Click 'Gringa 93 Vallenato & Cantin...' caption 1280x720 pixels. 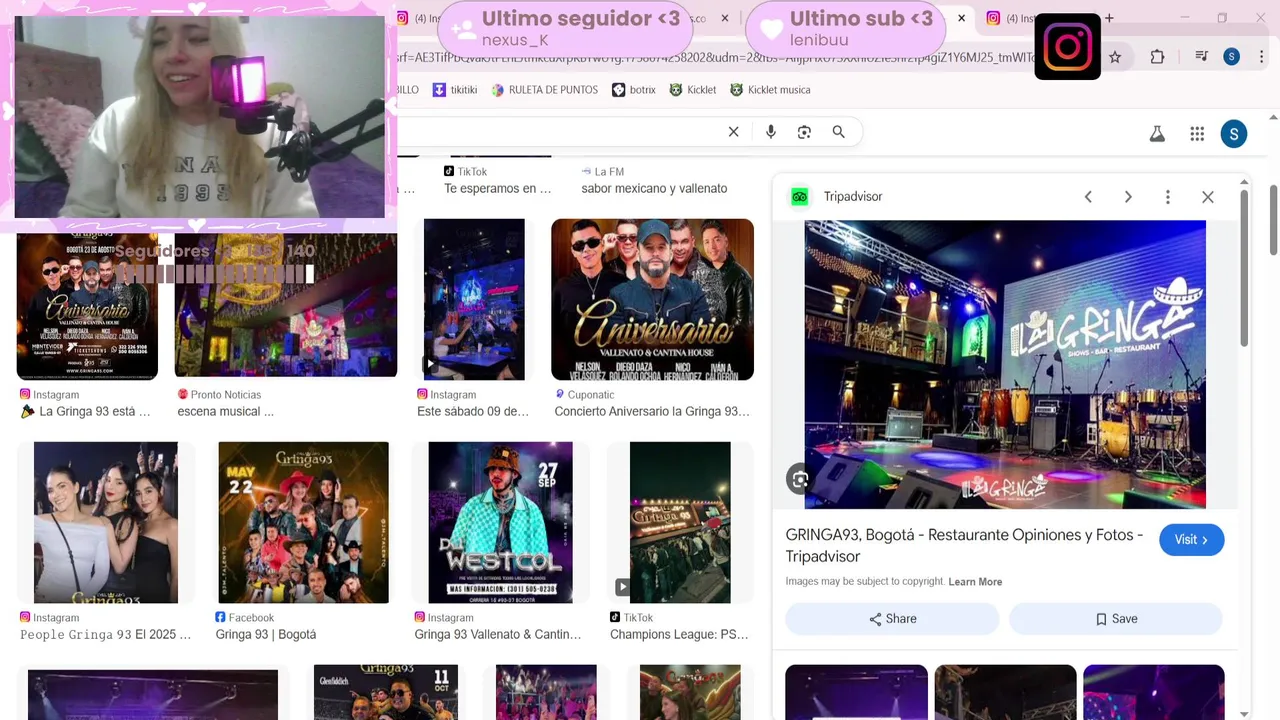click(498, 635)
